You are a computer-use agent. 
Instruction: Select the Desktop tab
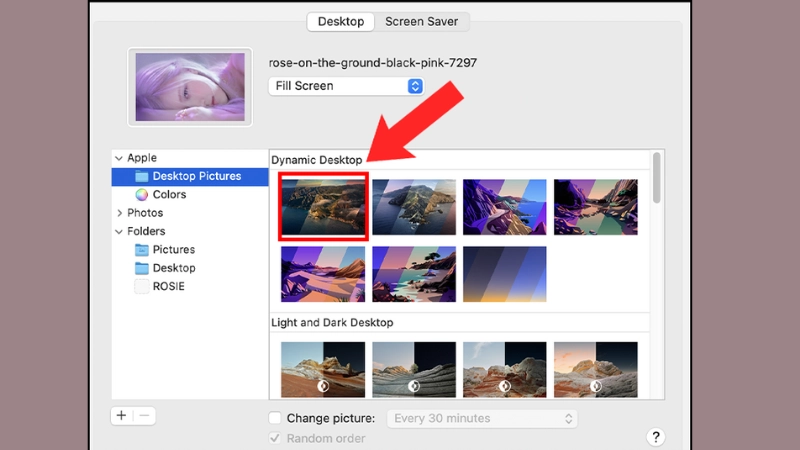pos(341,21)
